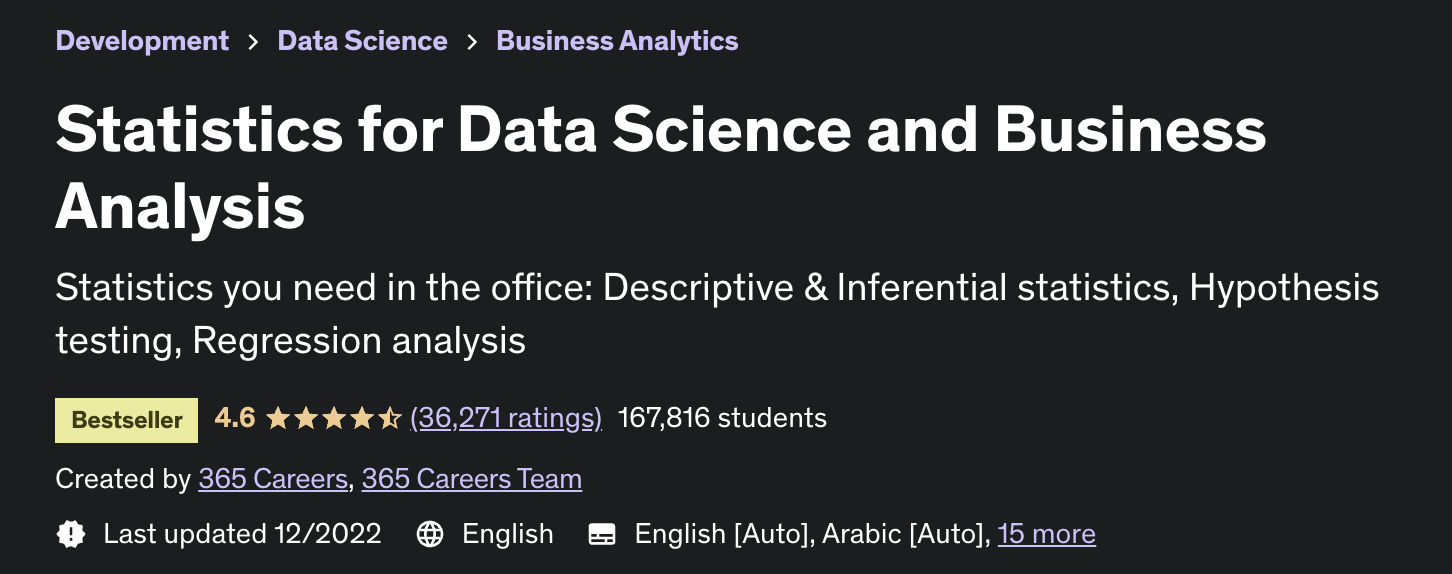Click the Last updated badge icon
The image size is (1452, 574).
pyautogui.click(x=71, y=534)
